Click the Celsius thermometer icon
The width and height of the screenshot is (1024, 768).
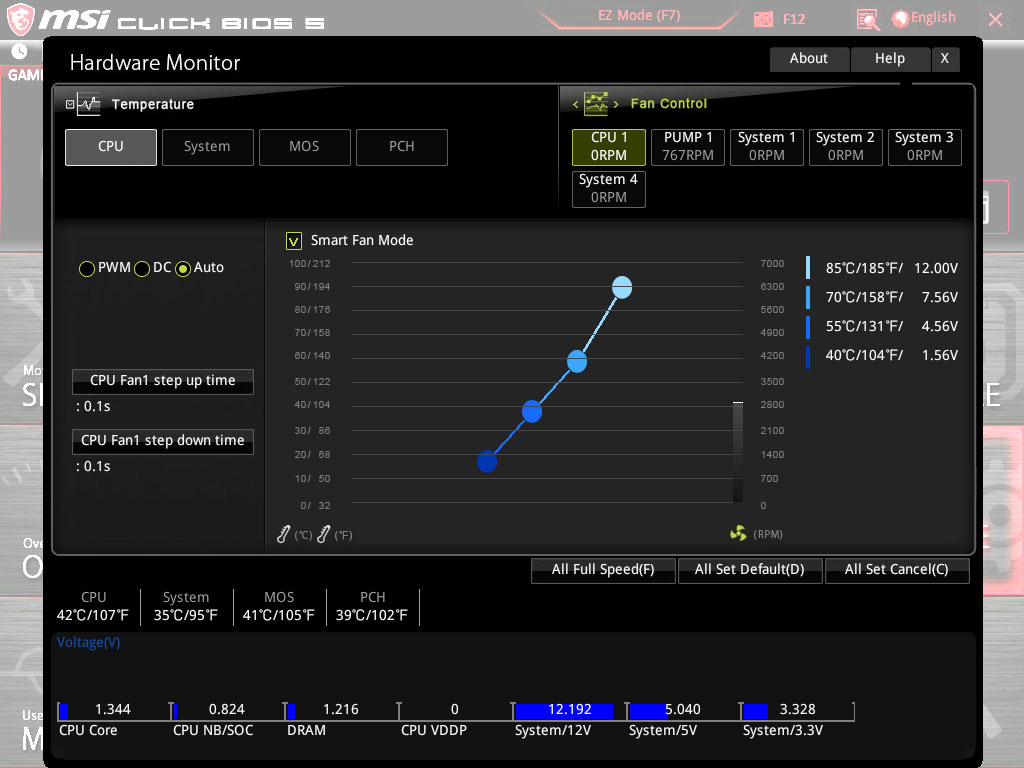pyautogui.click(x=283, y=534)
